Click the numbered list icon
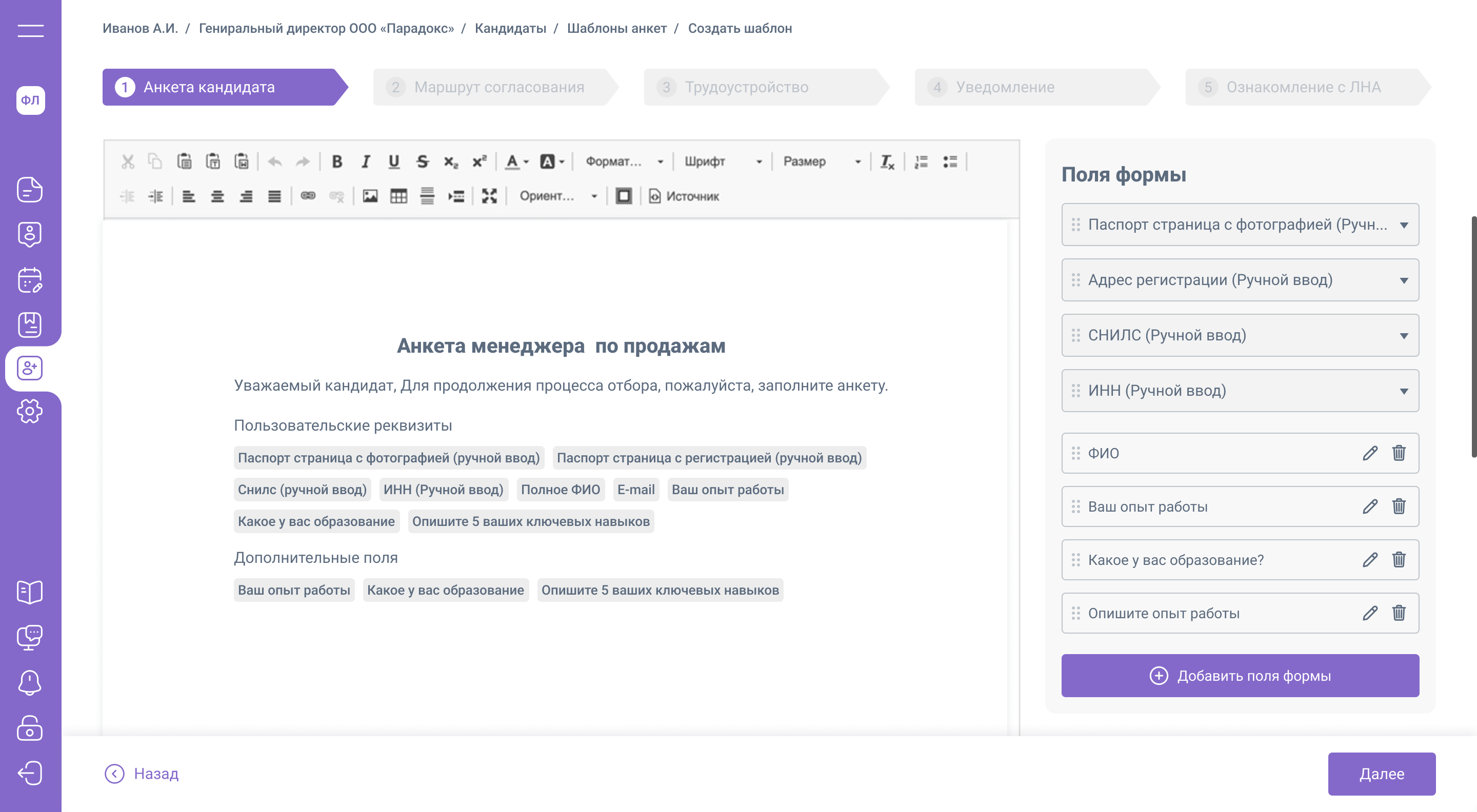 click(x=921, y=161)
